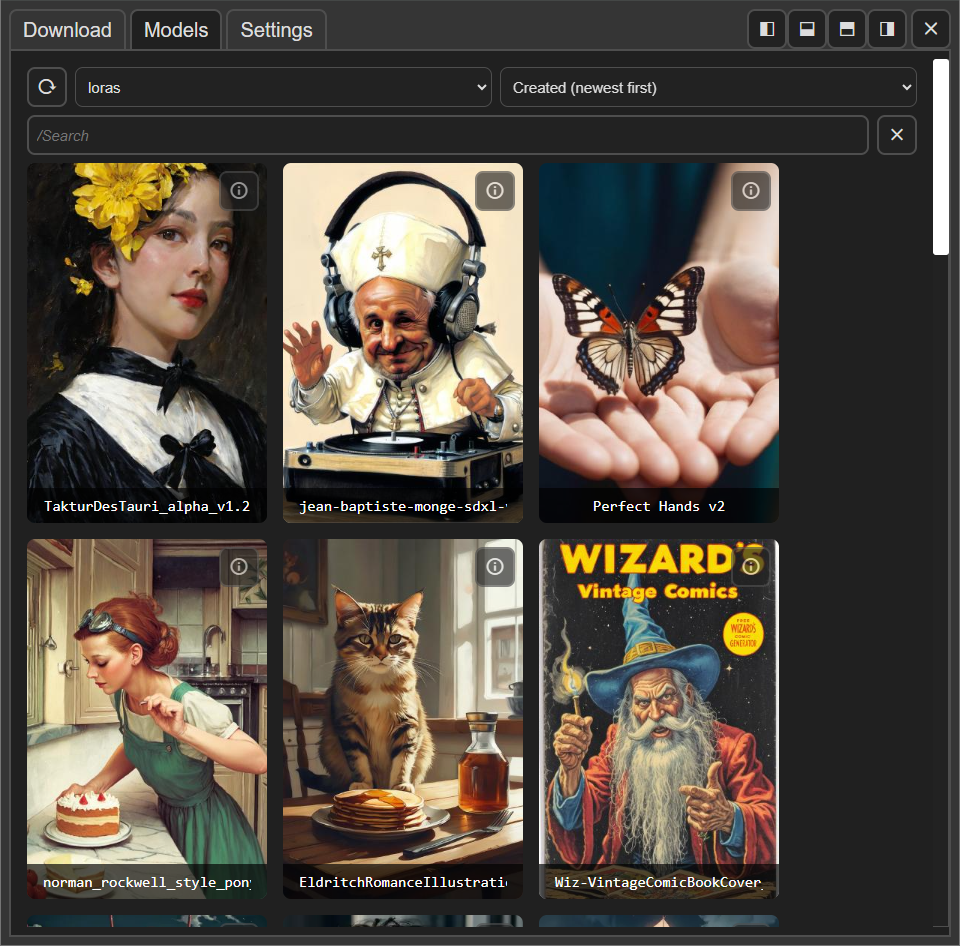Open the Settings tab
The width and height of the screenshot is (960, 946).
click(276, 30)
